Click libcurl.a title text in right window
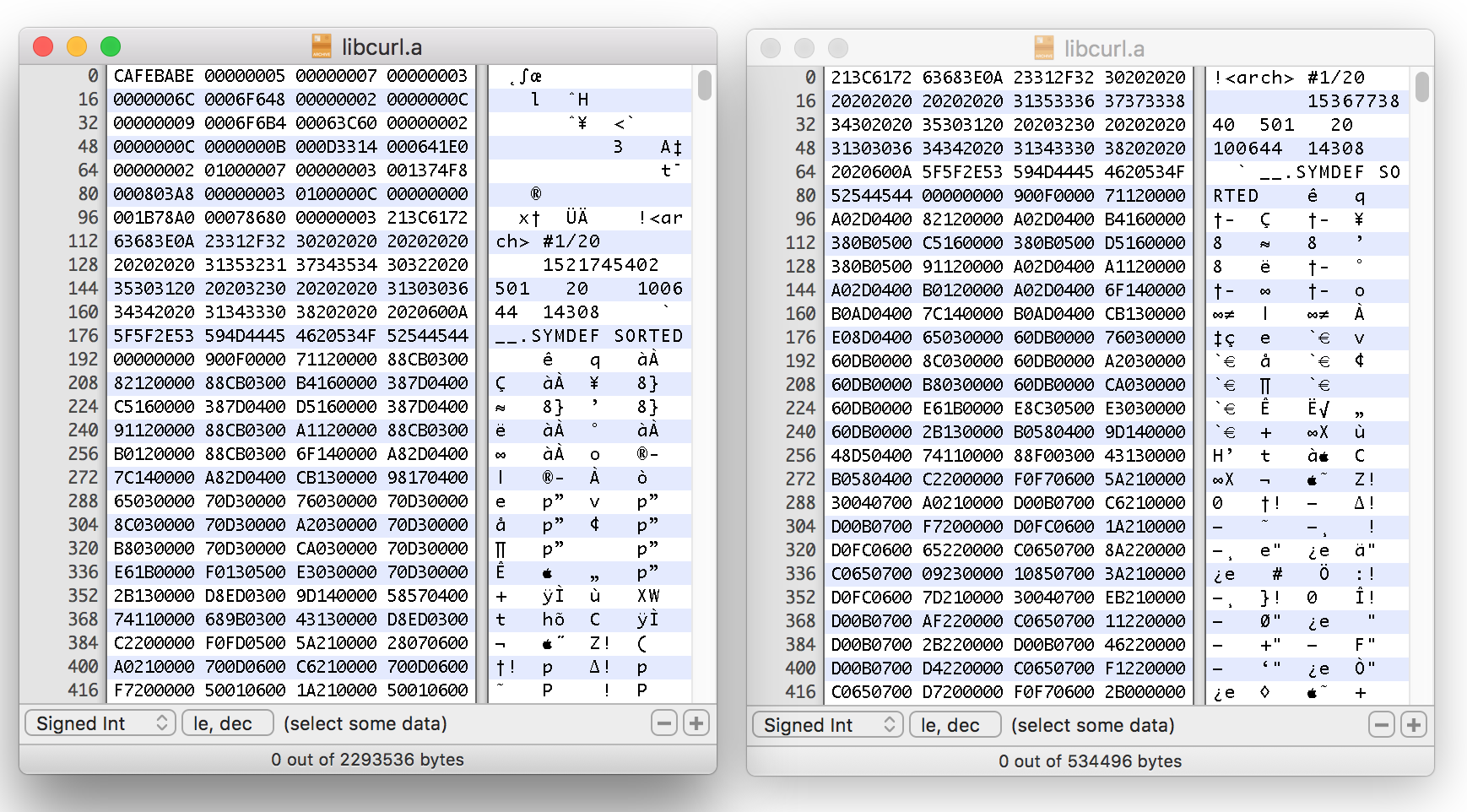 tap(1104, 49)
